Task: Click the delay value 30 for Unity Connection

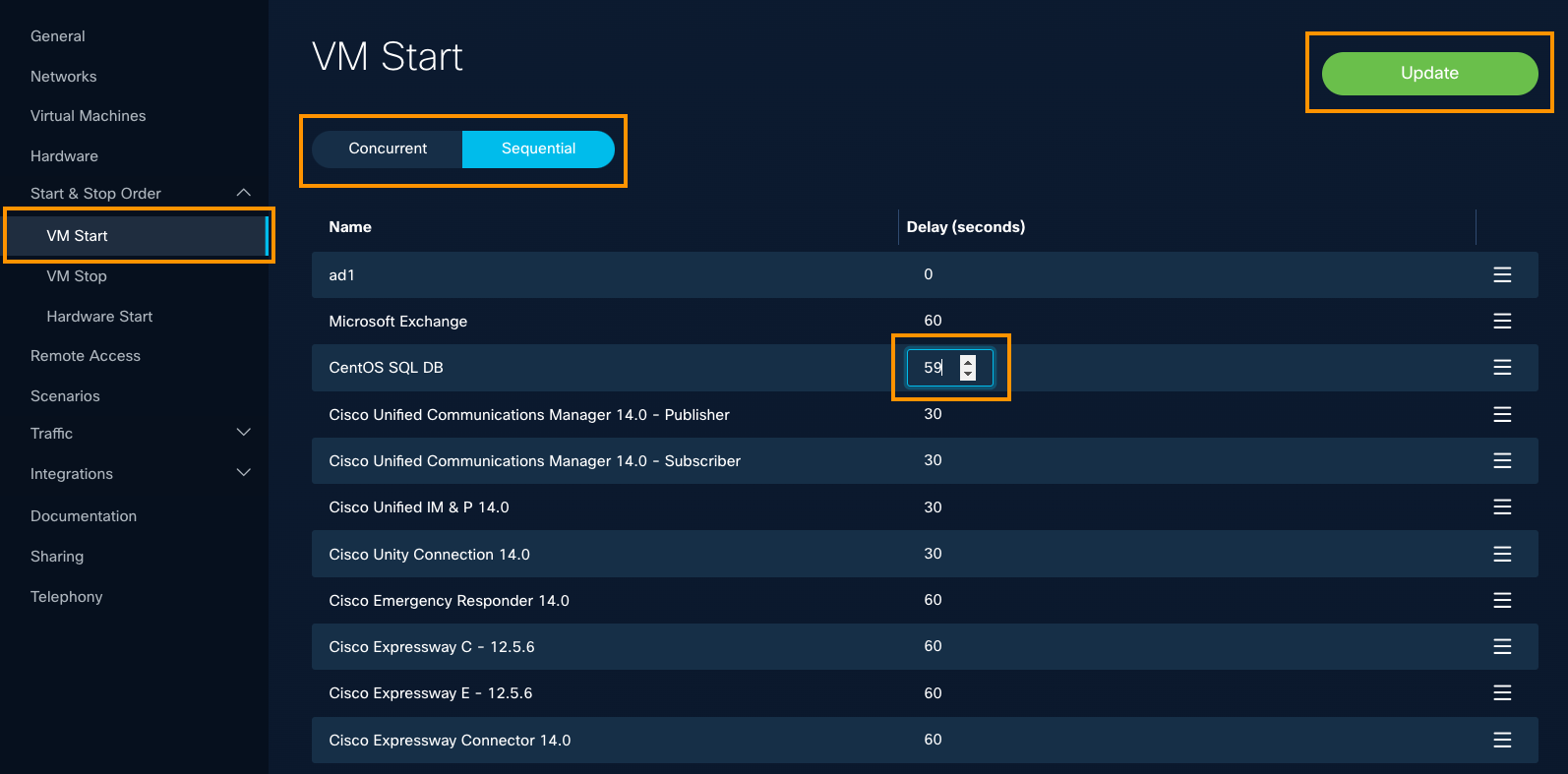Action: [x=934, y=554]
